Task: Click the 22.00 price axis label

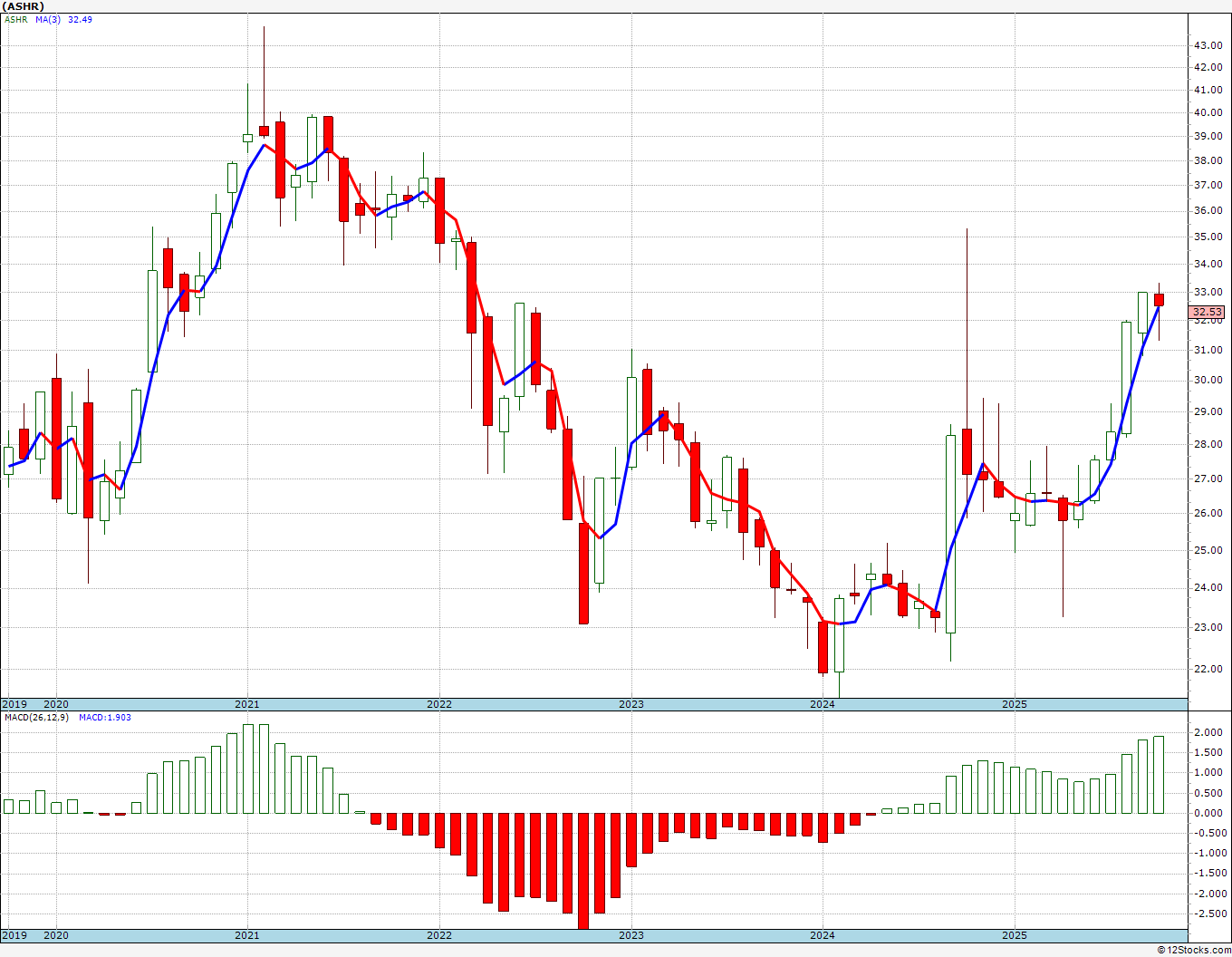Action: [x=1208, y=669]
